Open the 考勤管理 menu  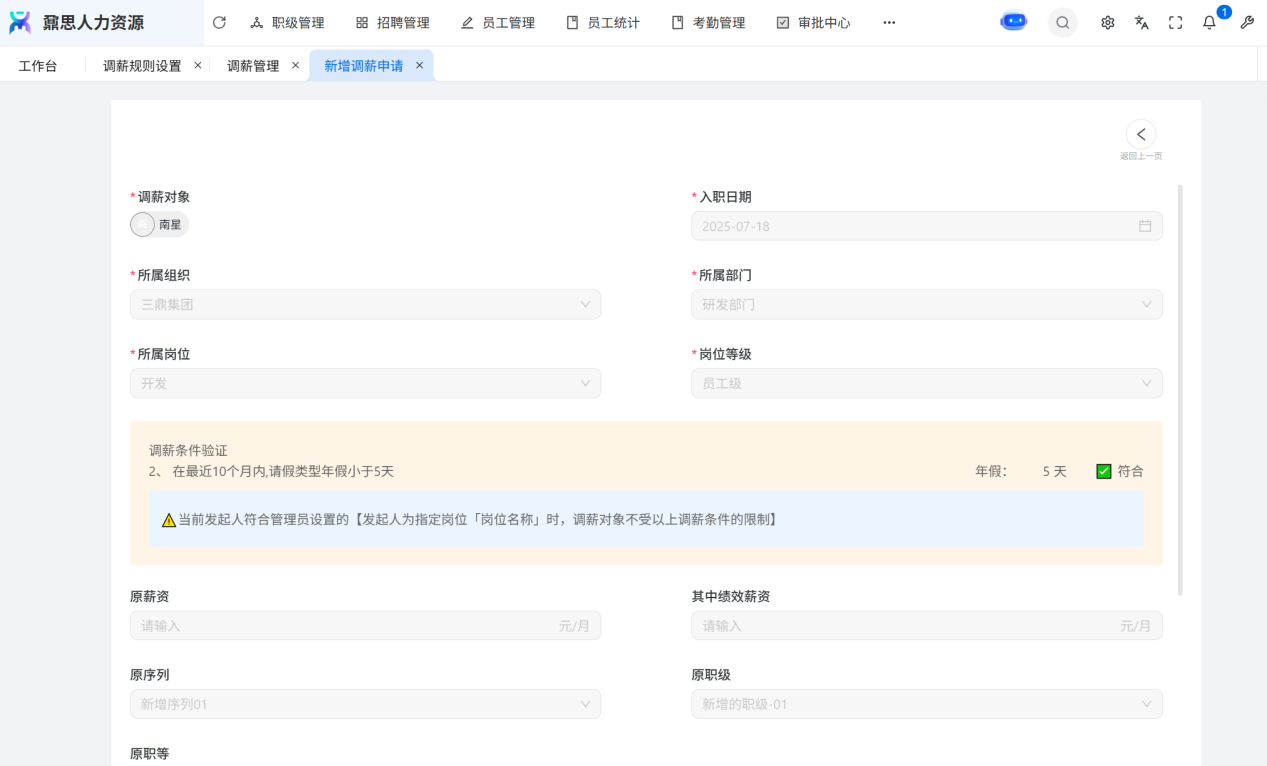(x=708, y=22)
